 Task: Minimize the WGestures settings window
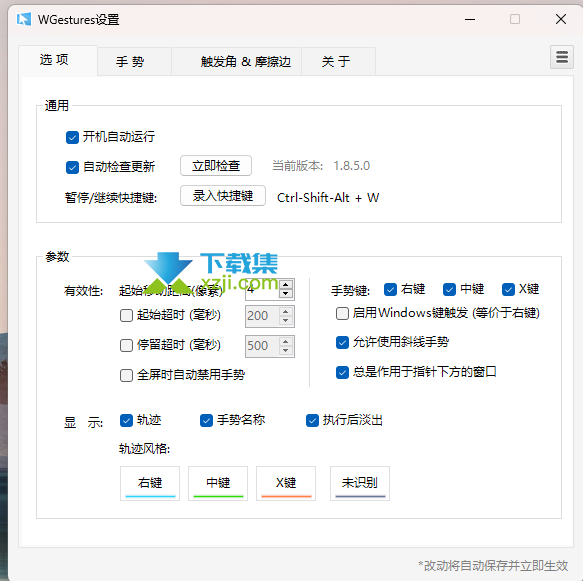470,19
